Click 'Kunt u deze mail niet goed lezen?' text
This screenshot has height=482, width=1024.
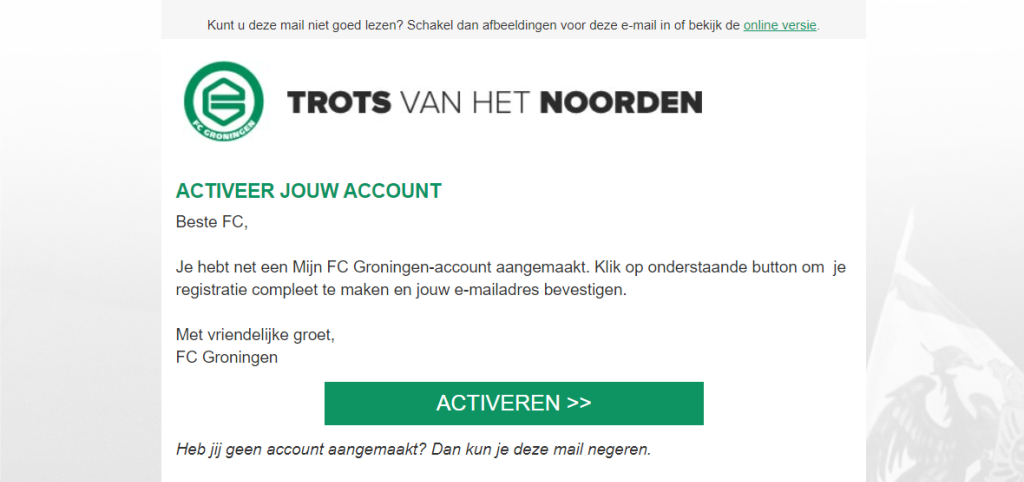point(306,25)
